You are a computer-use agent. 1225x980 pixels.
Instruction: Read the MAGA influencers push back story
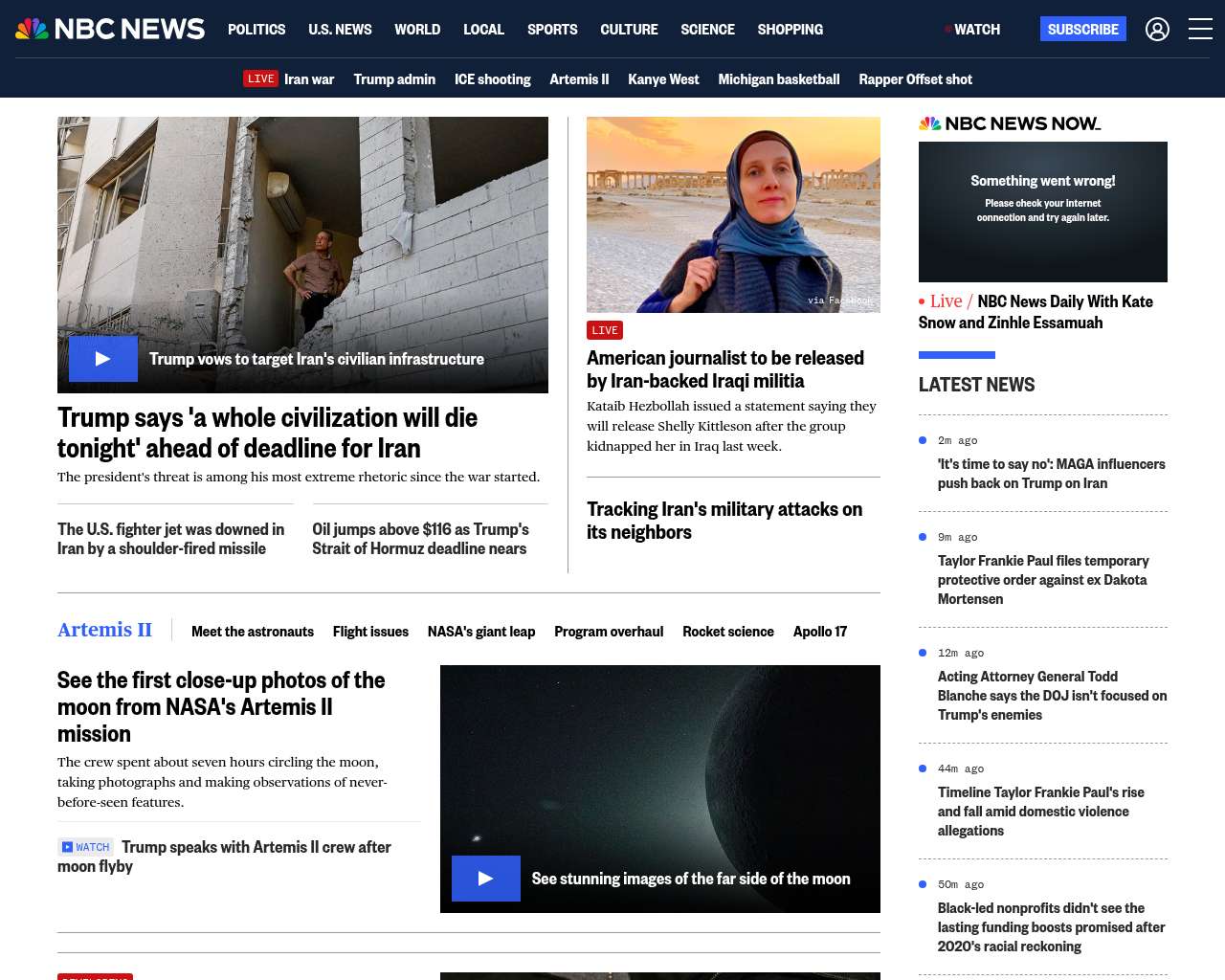(x=1052, y=474)
